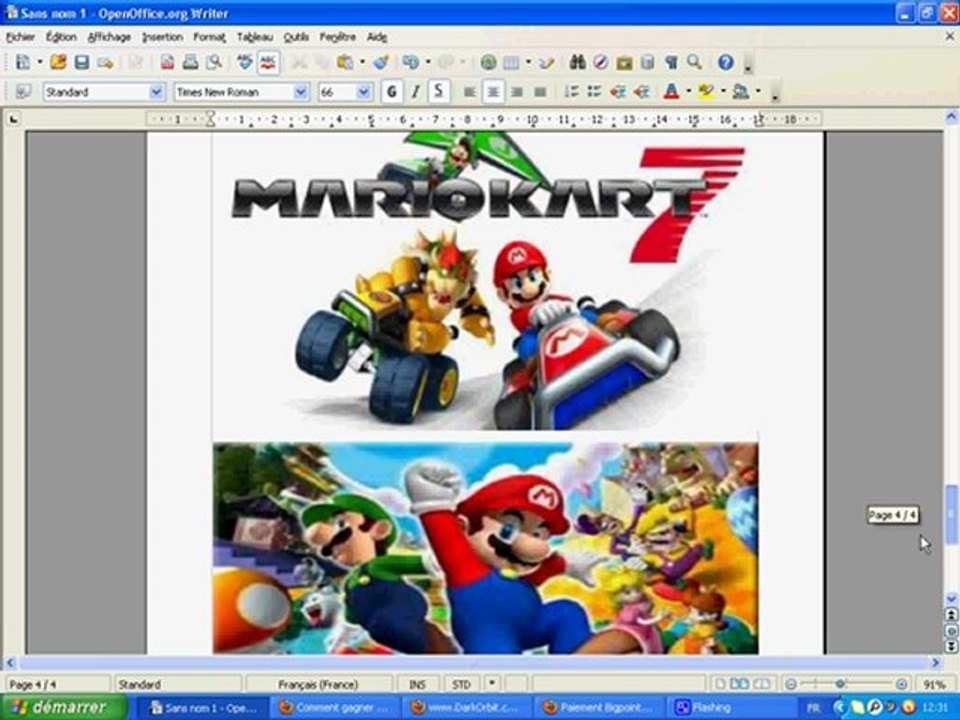Justify the paragraph text
This screenshot has width=960, height=720.
click(540, 92)
